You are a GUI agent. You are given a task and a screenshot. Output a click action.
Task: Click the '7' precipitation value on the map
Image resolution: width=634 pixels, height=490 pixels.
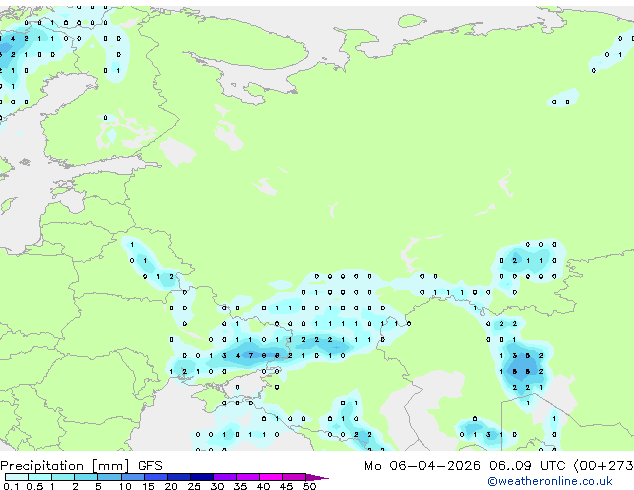coord(251,355)
